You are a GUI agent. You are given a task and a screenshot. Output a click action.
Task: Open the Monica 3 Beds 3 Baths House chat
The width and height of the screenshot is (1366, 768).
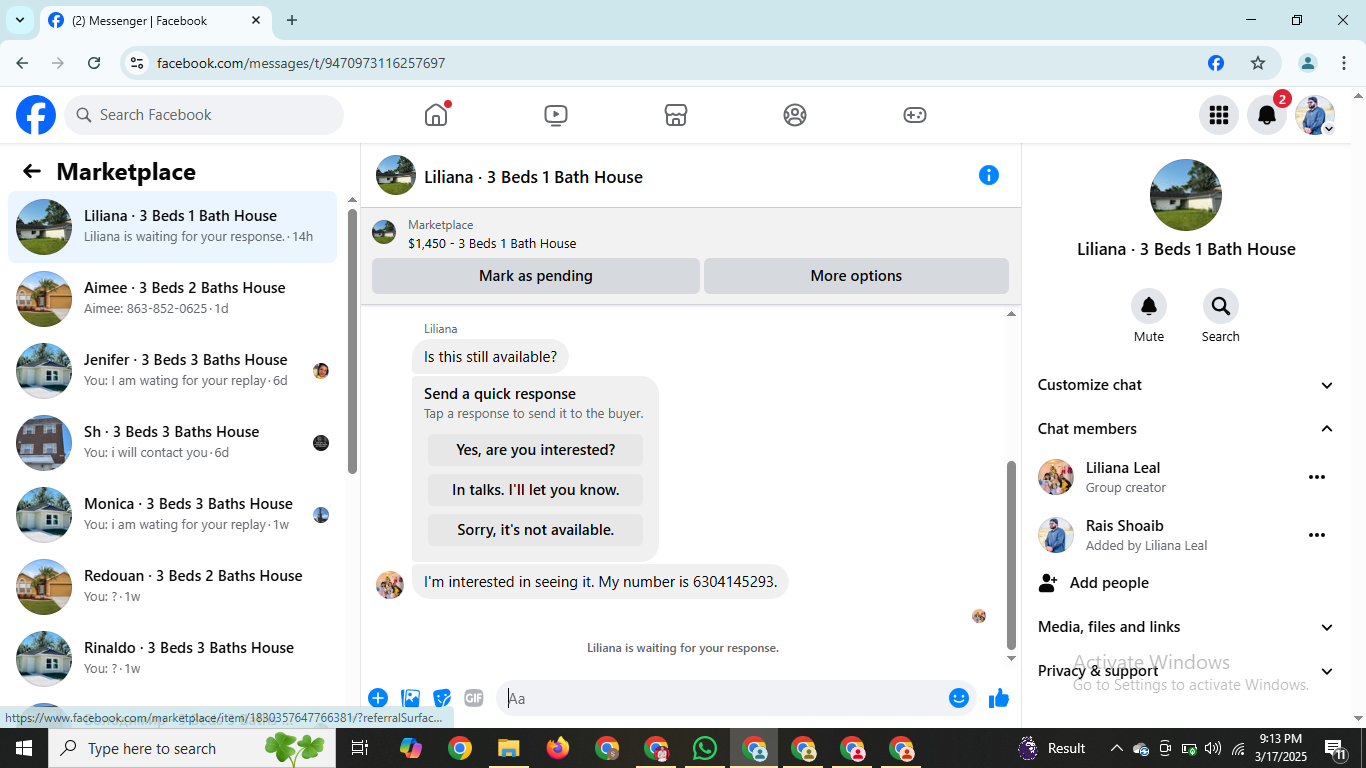[173, 515]
